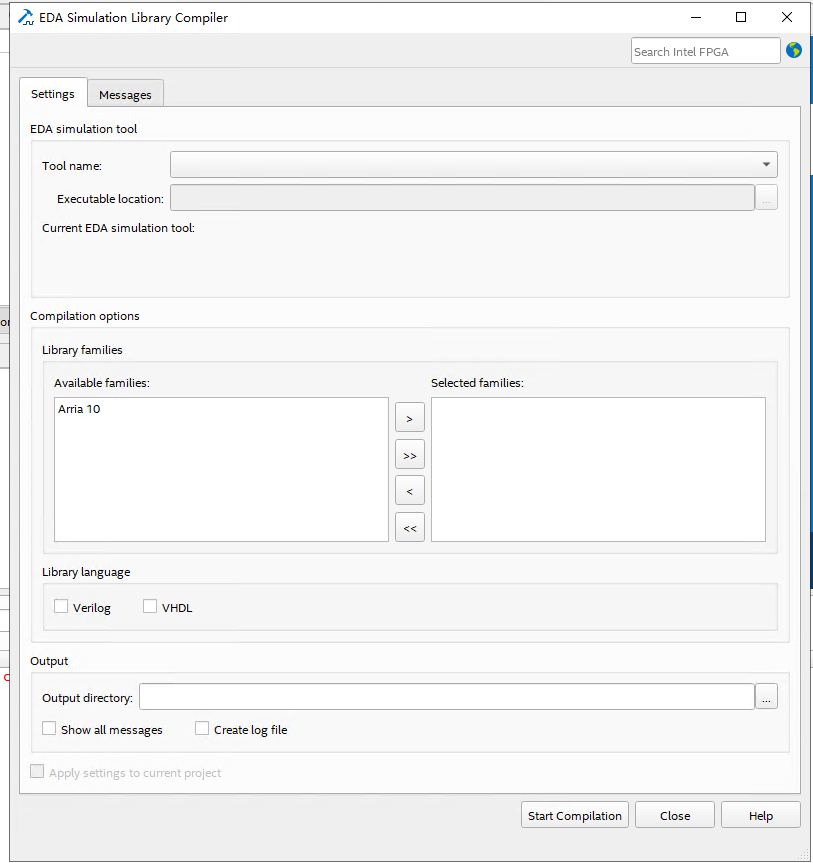
Task: Enable the VHDL library language
Action: [150, 606]
